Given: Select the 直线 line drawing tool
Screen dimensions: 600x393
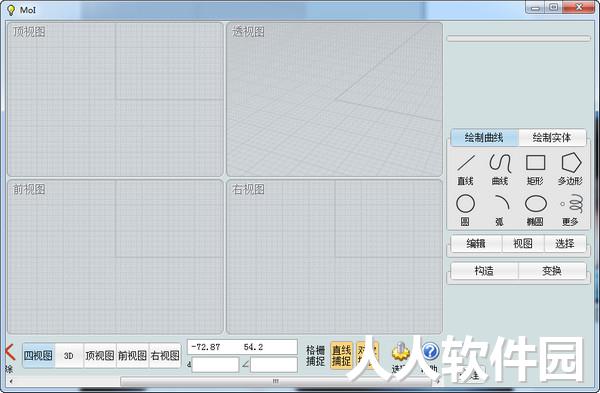Looking at the screenshot, I should (x=466, y=169).
